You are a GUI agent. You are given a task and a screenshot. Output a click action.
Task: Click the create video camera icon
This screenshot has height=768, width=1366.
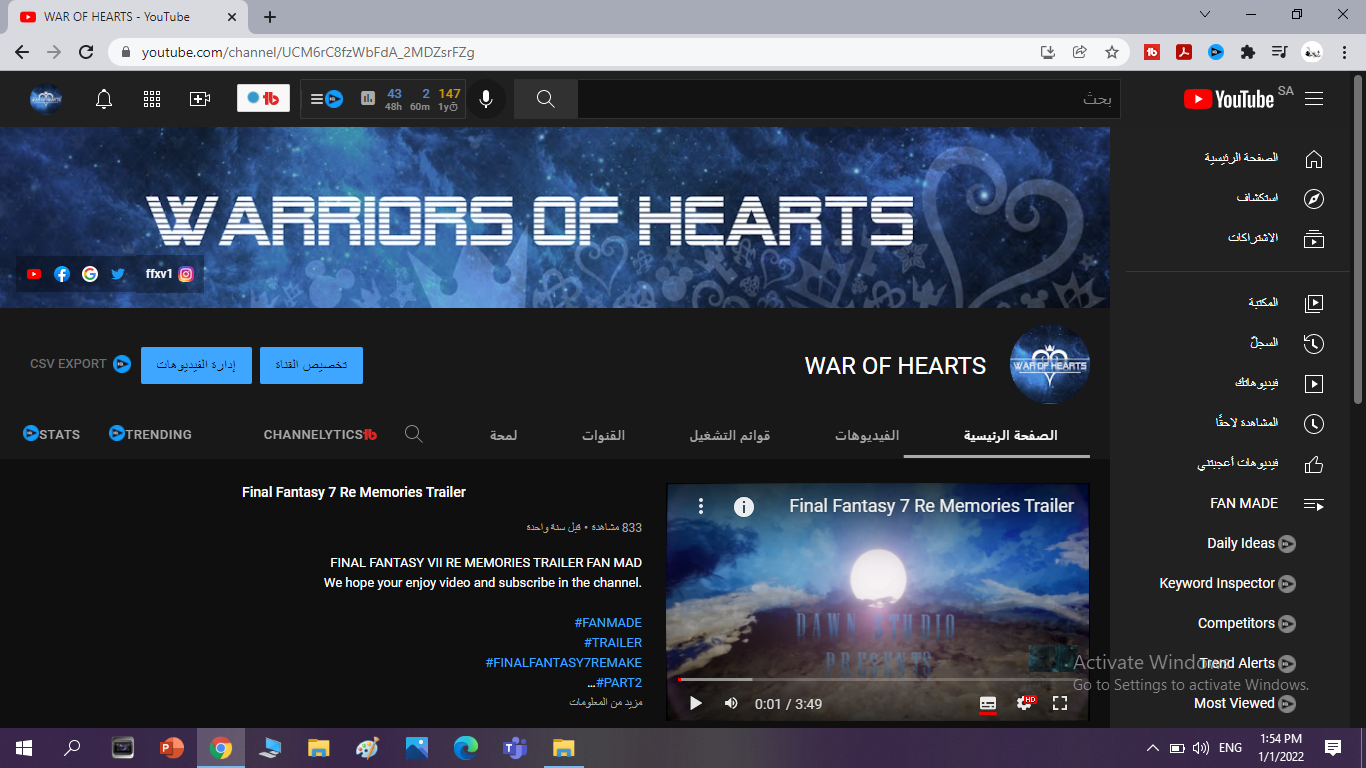click(x=200, y=99)
